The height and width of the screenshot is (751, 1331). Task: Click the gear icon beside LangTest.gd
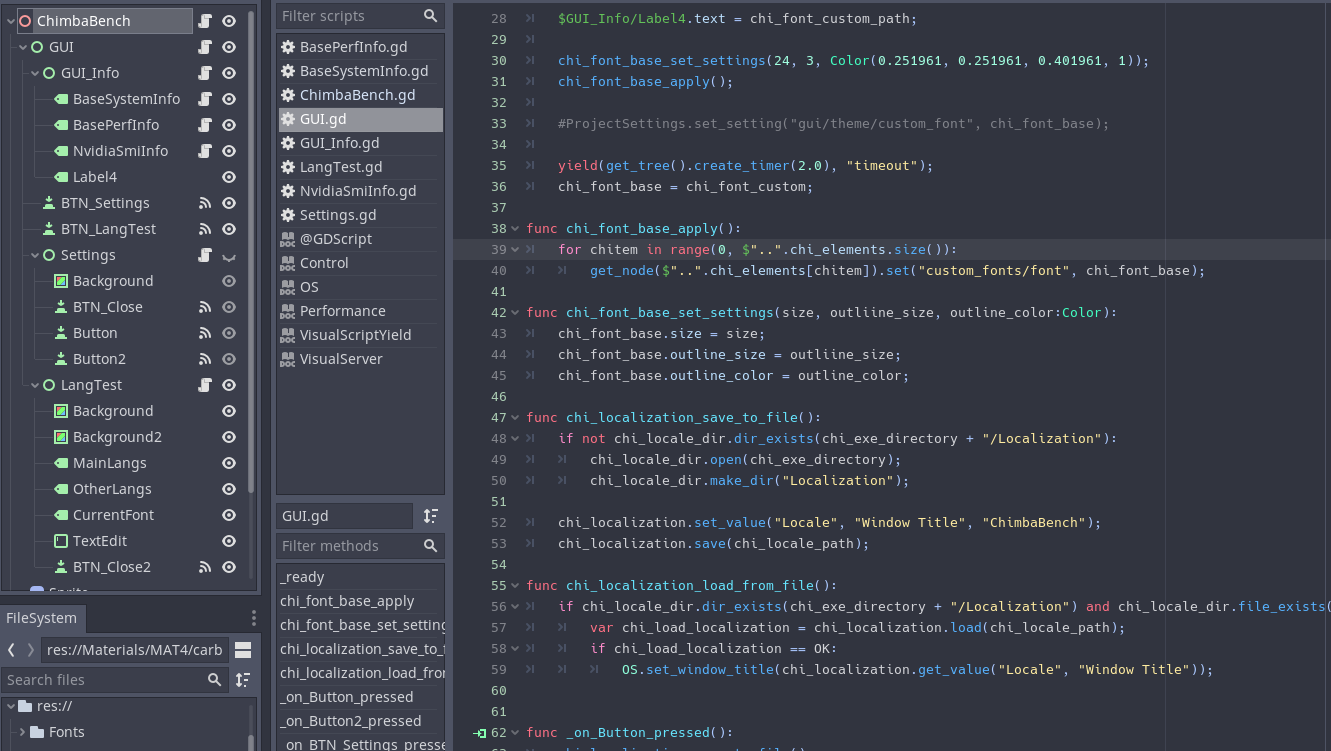[x=288, y=167]
